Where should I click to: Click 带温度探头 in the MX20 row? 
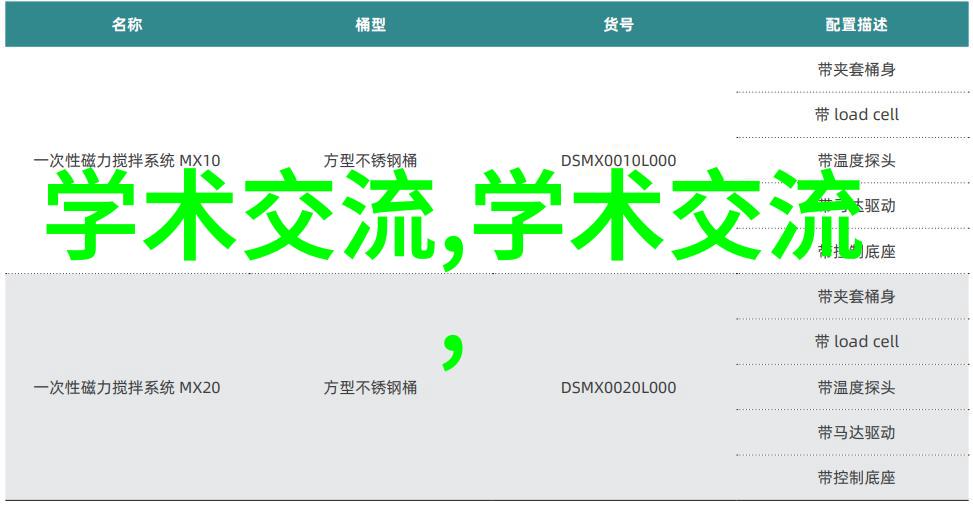(856, 388)
